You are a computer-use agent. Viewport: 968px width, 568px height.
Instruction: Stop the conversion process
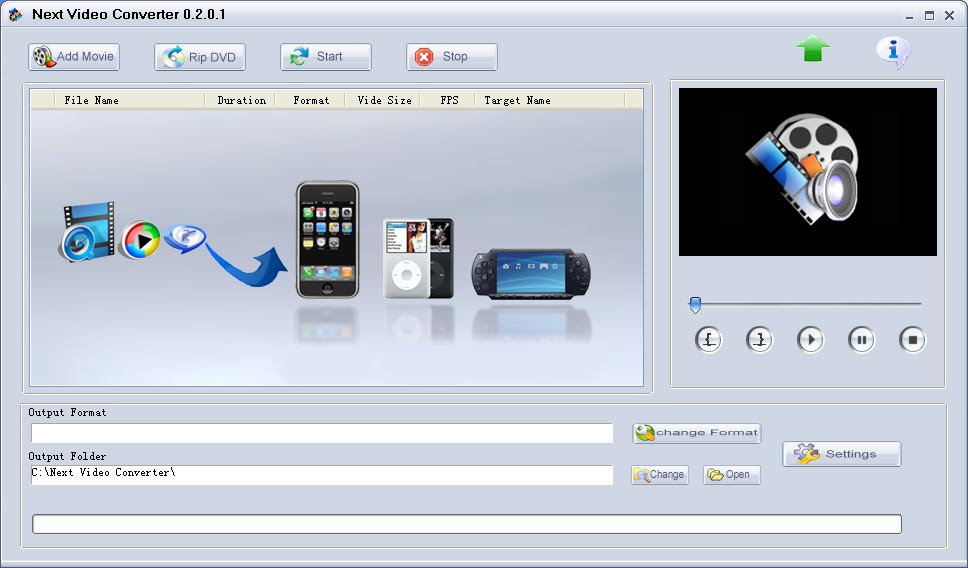(x=452, y=57)
